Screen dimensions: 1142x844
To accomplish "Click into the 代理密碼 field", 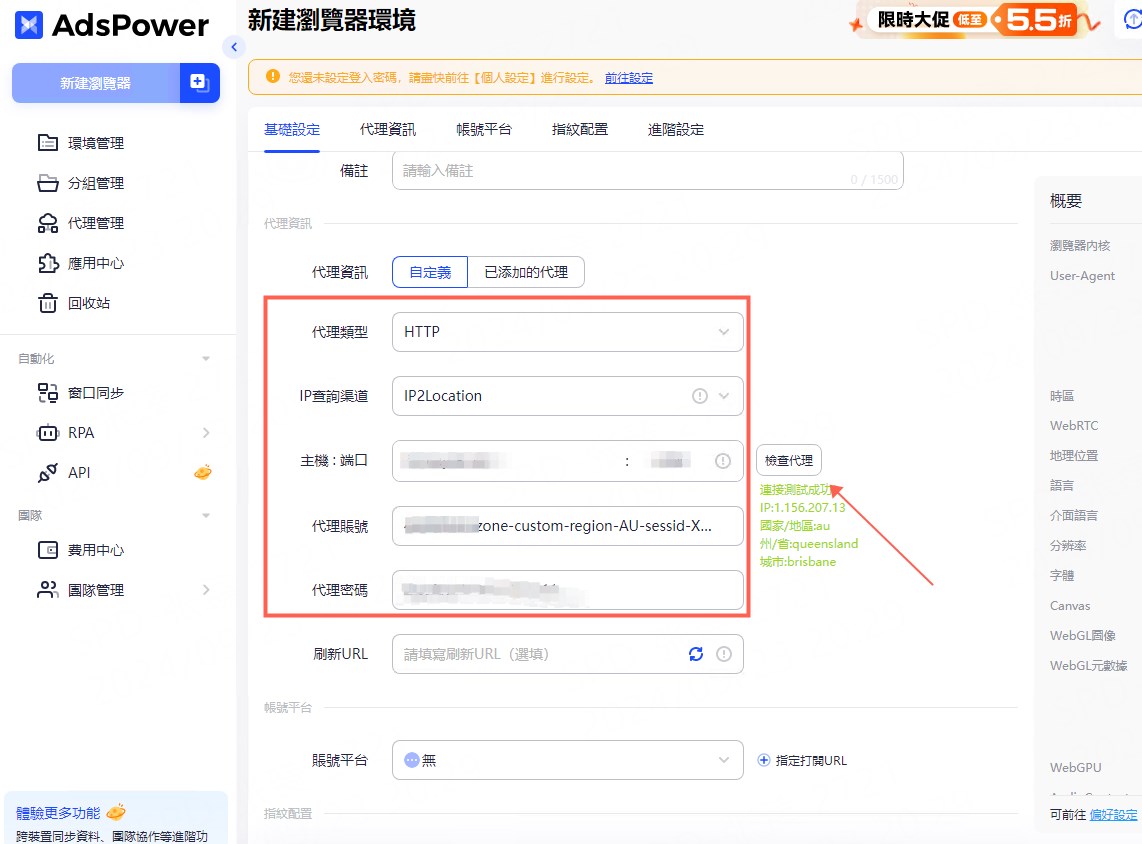I will [x=567, y=590].
